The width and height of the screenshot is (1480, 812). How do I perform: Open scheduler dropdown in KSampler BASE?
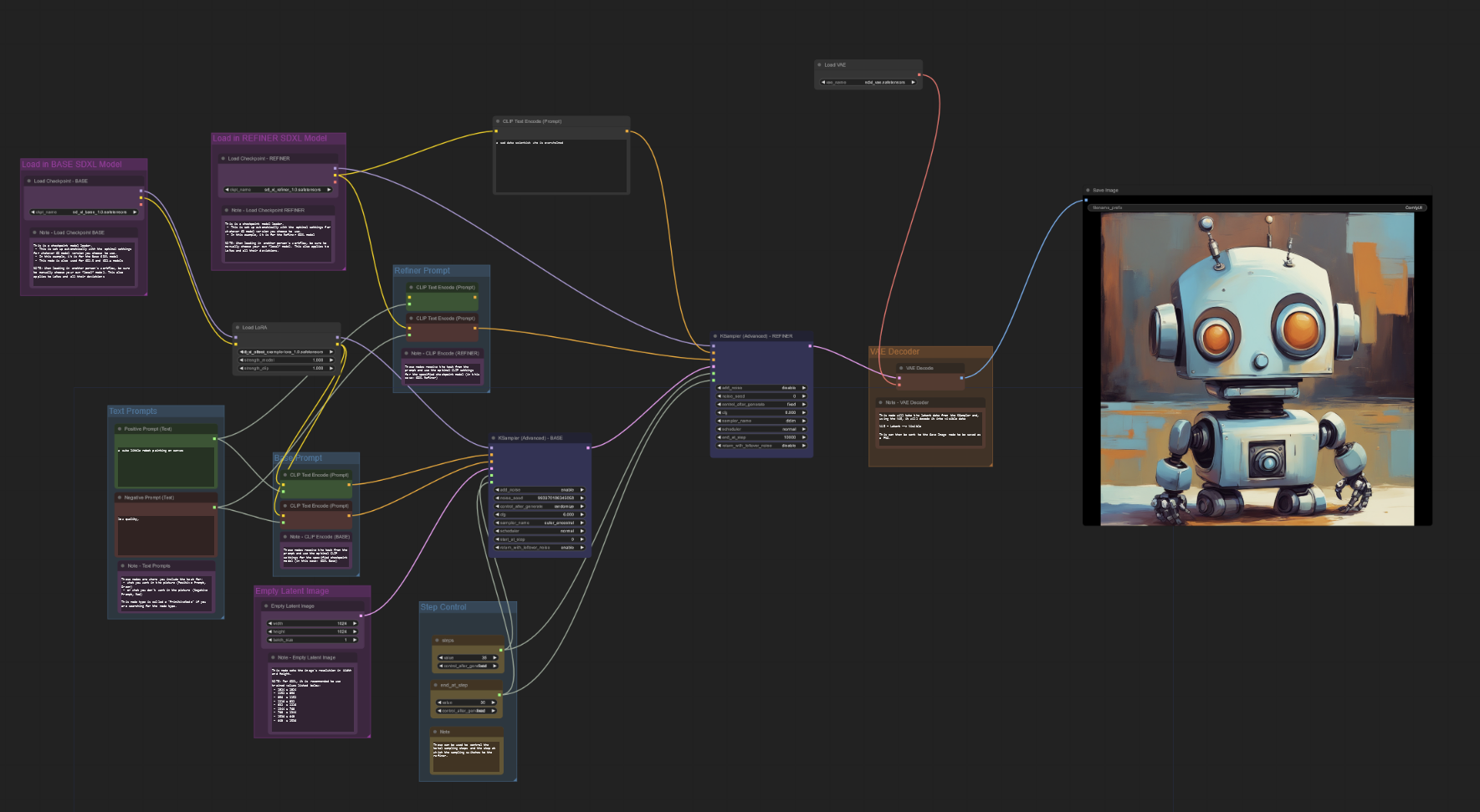[x=540, y=531]
